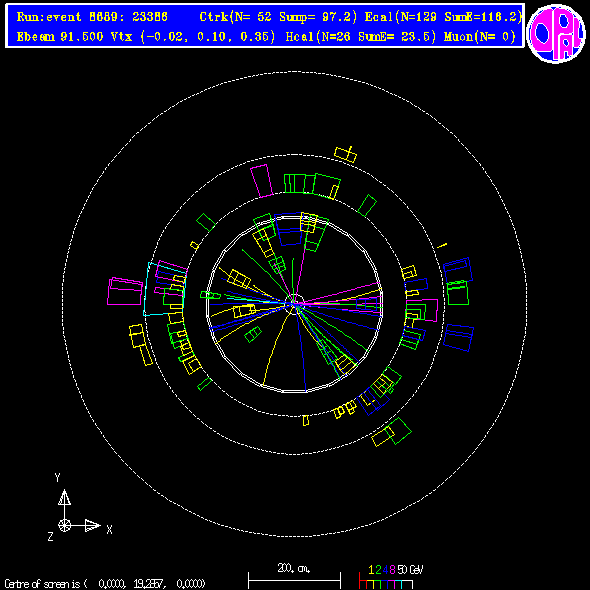Viewport: 590px width, 590px height.
Task: Select the large cyan calorimeter cluster box
Action: tap(165, 289)
